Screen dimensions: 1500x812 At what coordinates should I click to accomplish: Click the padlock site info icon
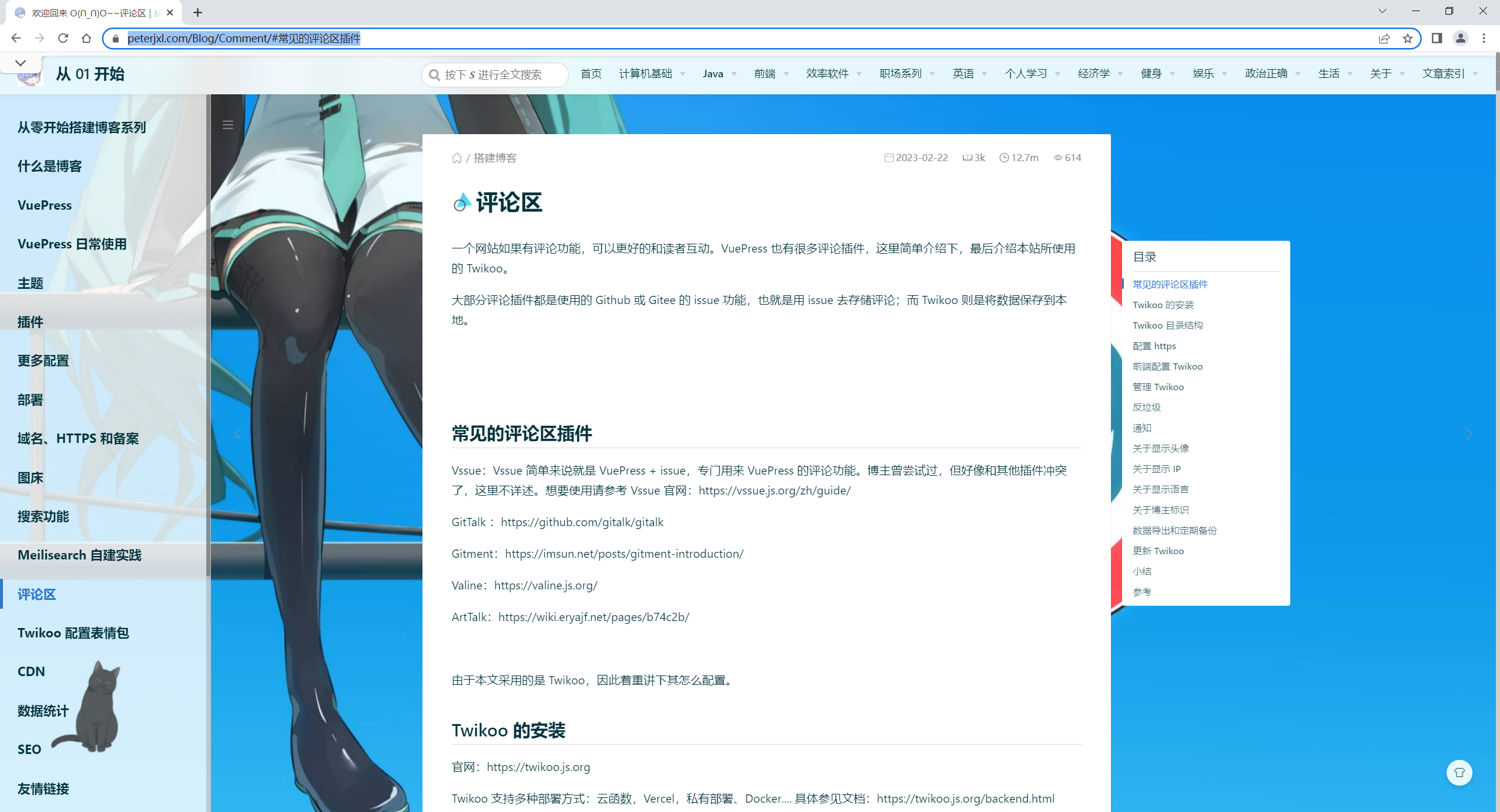[x=115, y=39]
